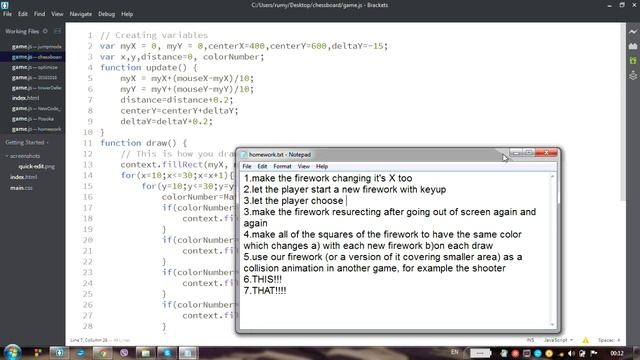Switch to Brackets via taskbar icon
This screenshot has width=640, height=360.
point(59,353)
